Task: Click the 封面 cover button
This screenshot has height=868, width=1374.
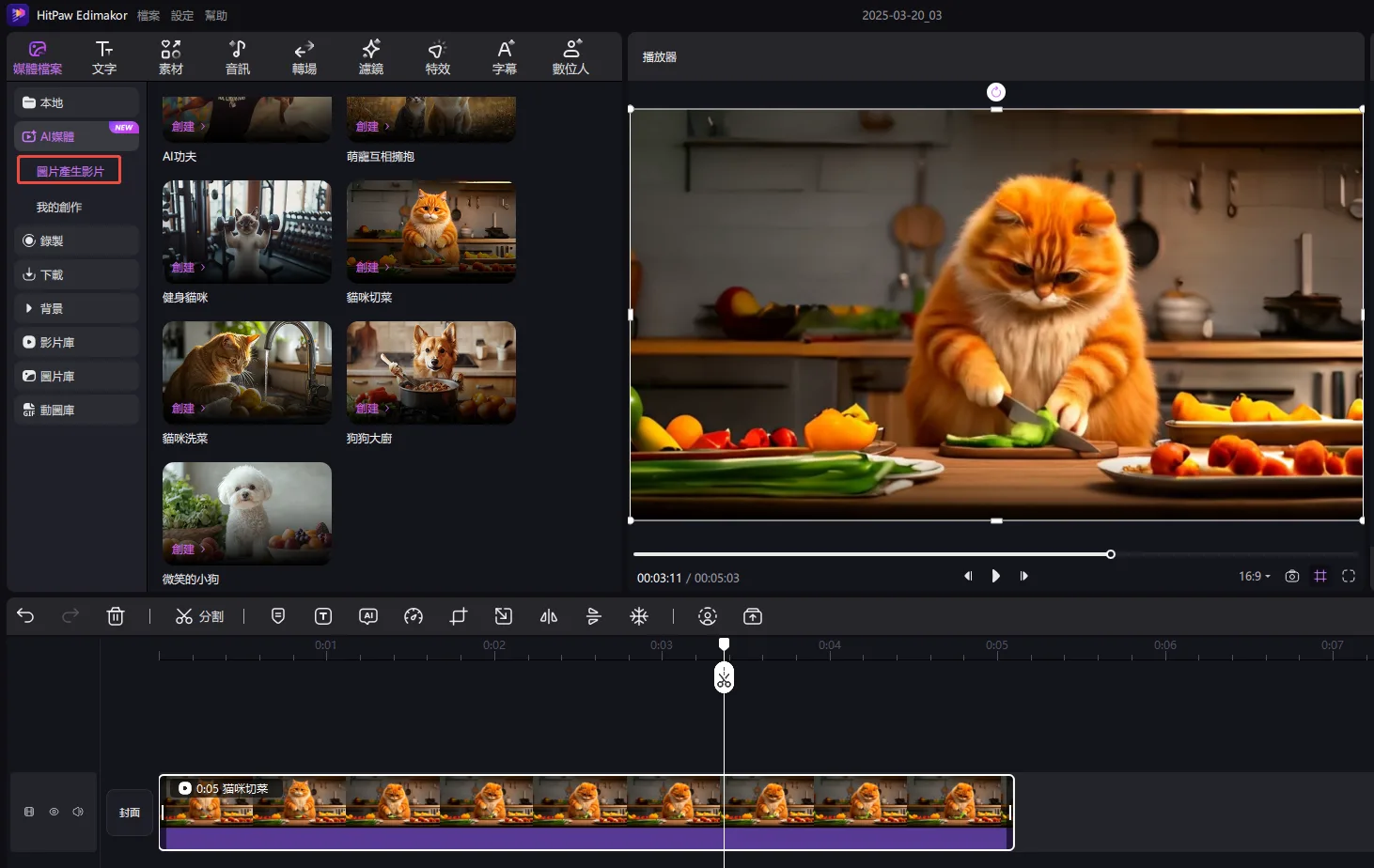Action: click(x=130, y=812)
